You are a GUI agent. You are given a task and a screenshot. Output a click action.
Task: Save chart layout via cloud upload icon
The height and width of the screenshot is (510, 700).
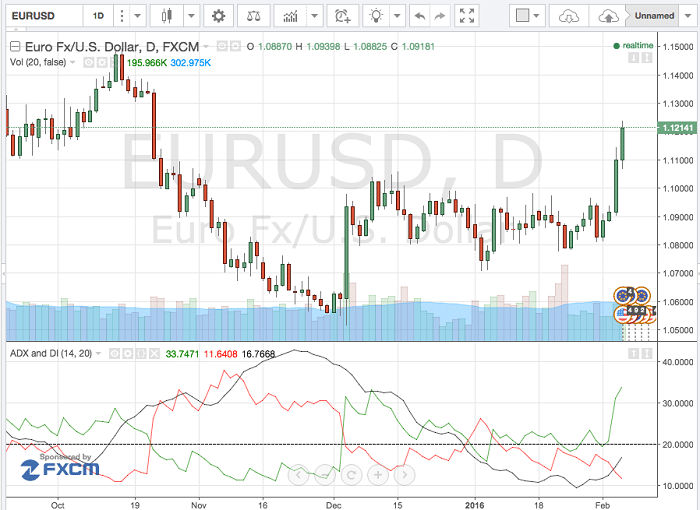pos(608,16)
